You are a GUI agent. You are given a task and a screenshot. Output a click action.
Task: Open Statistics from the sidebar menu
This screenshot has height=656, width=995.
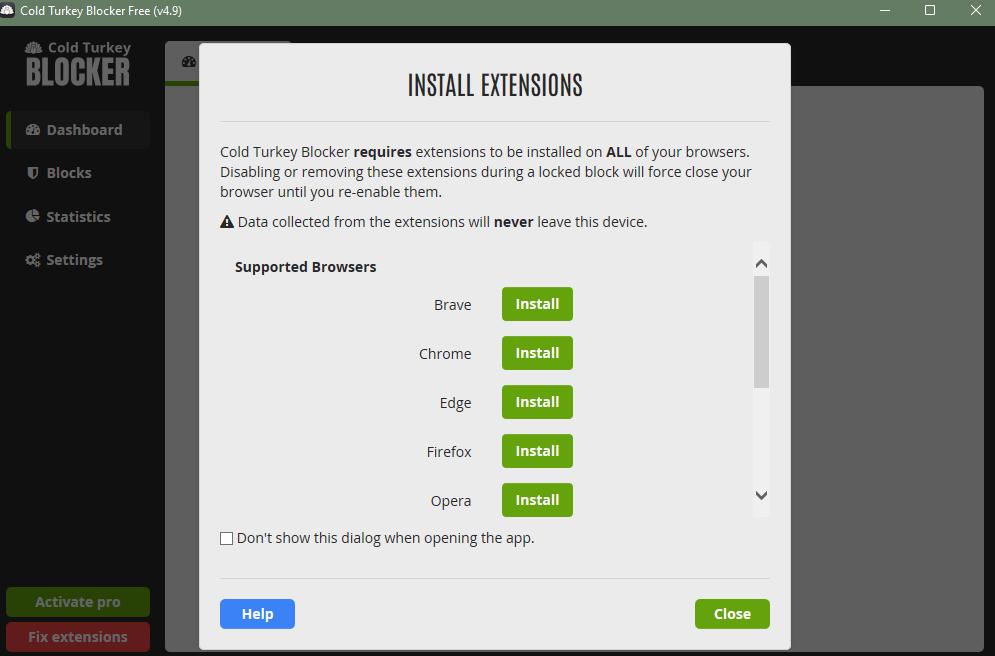(76, 216)
